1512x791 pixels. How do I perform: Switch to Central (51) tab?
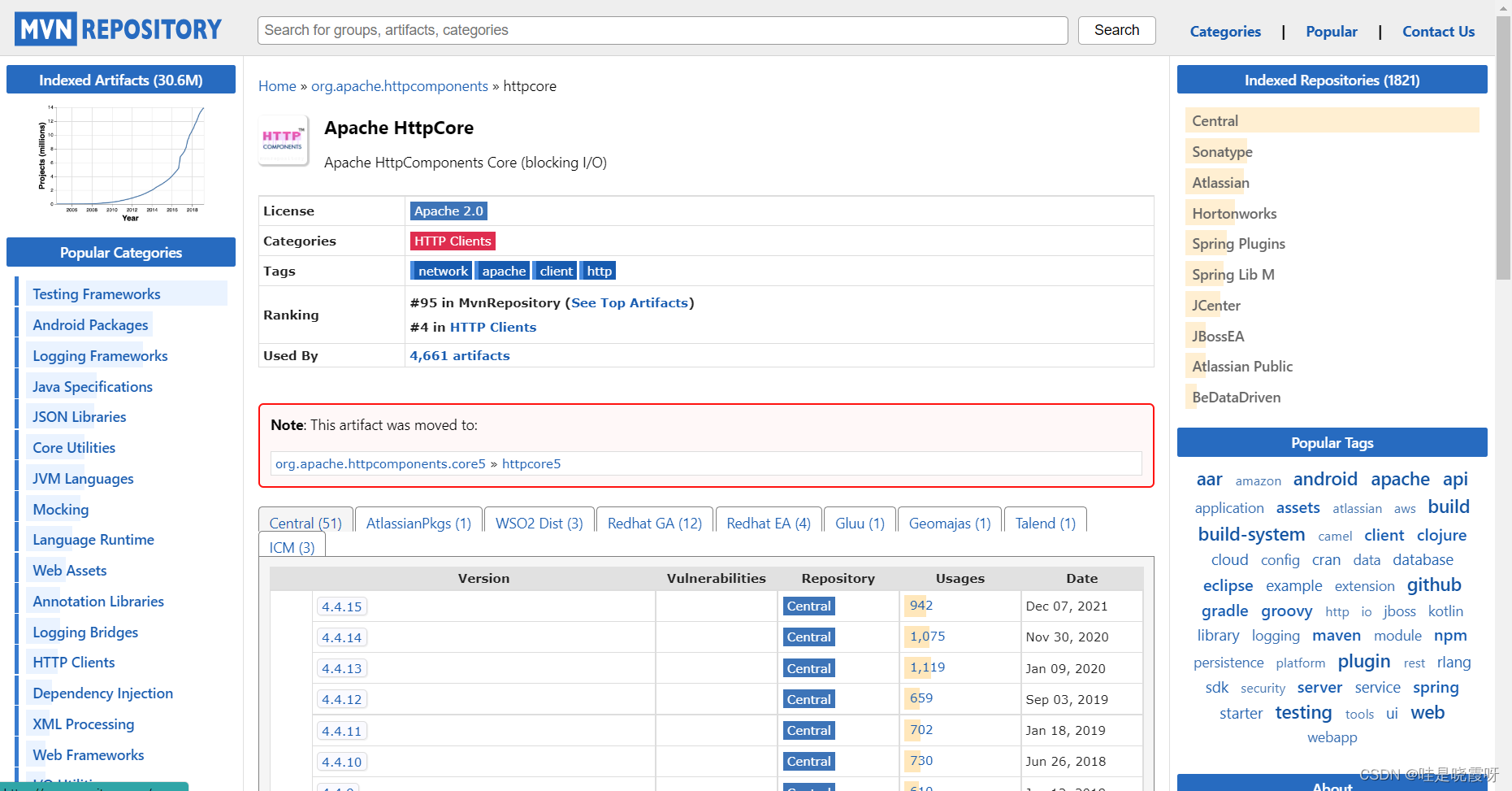[305, 523]
